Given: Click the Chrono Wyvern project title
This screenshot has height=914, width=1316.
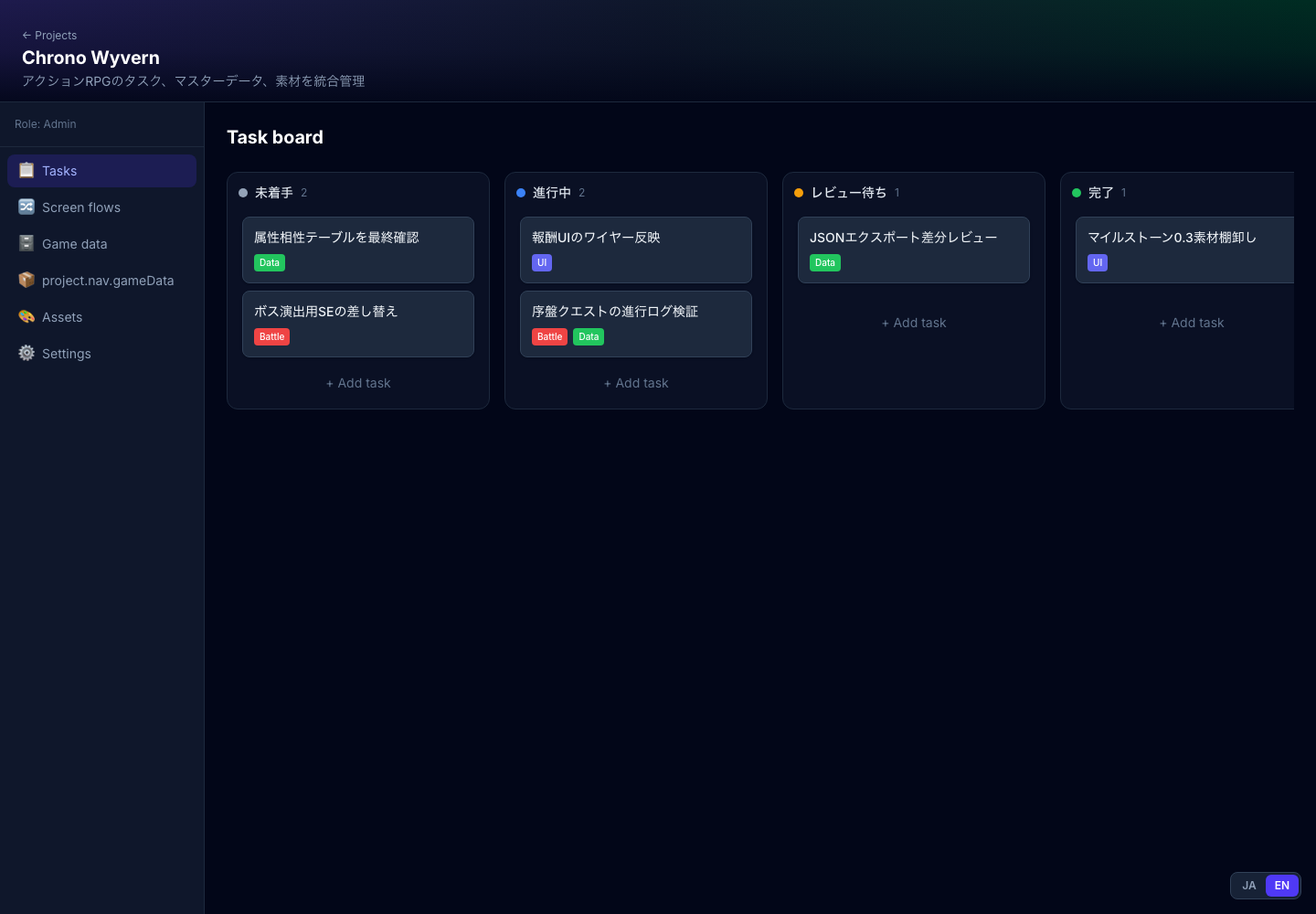Looking at the screenshot, I should pos(90,58).
